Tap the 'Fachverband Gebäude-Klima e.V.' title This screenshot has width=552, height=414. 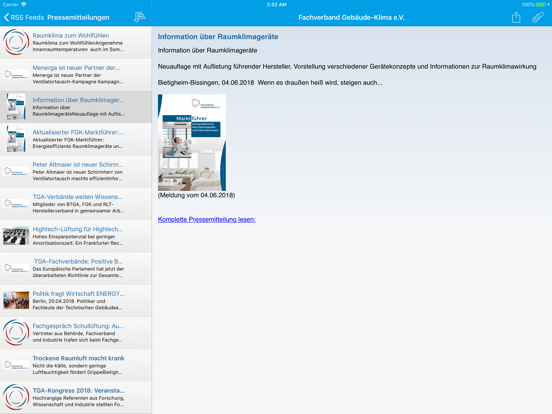point(351,17)
